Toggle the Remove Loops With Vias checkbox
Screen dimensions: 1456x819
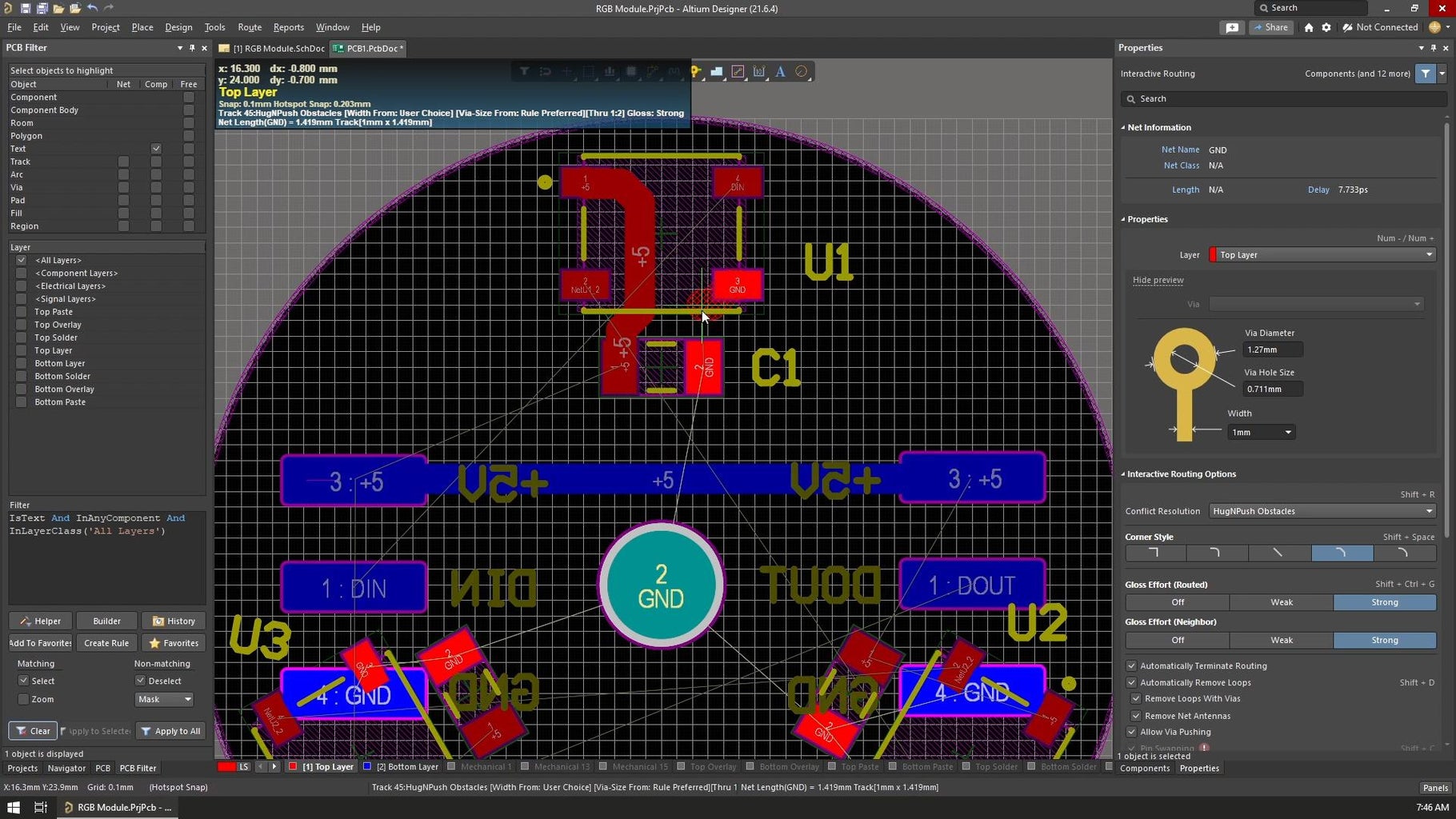[x=1136, y=698]
